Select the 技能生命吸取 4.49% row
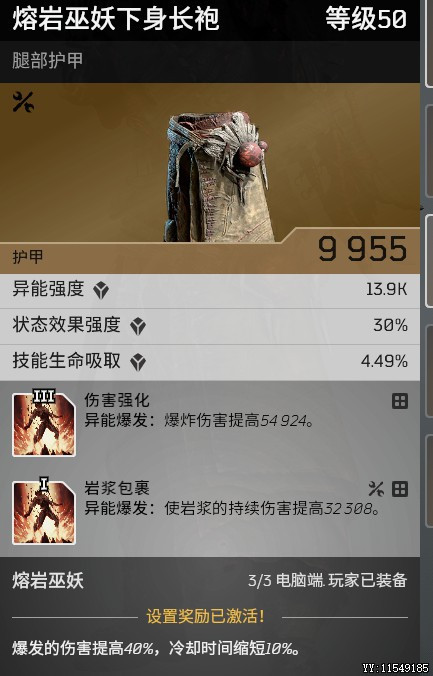Image resolution: width=433 pixels, height=676 pixels. pyautogui.click(x=210, y=363)
